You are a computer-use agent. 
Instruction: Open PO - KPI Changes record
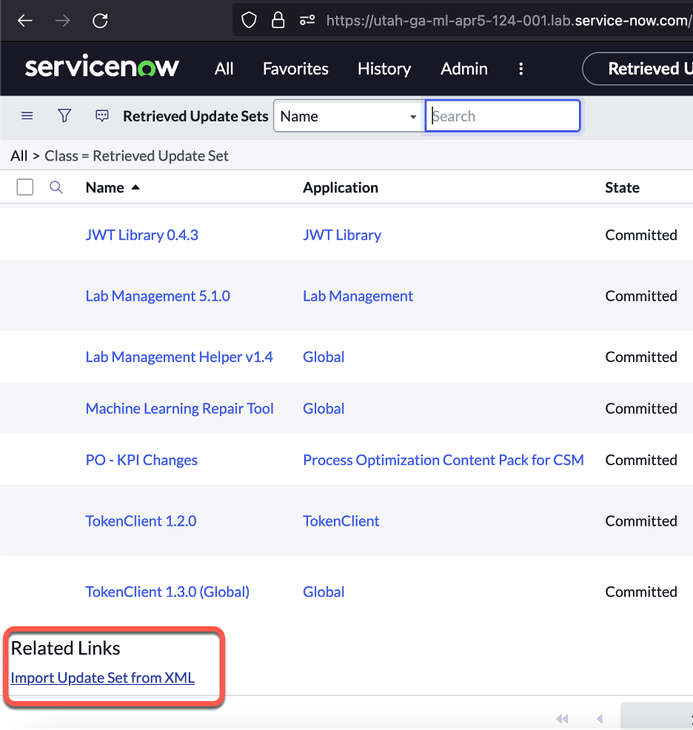pyautogui.click(x=141, y=460)
